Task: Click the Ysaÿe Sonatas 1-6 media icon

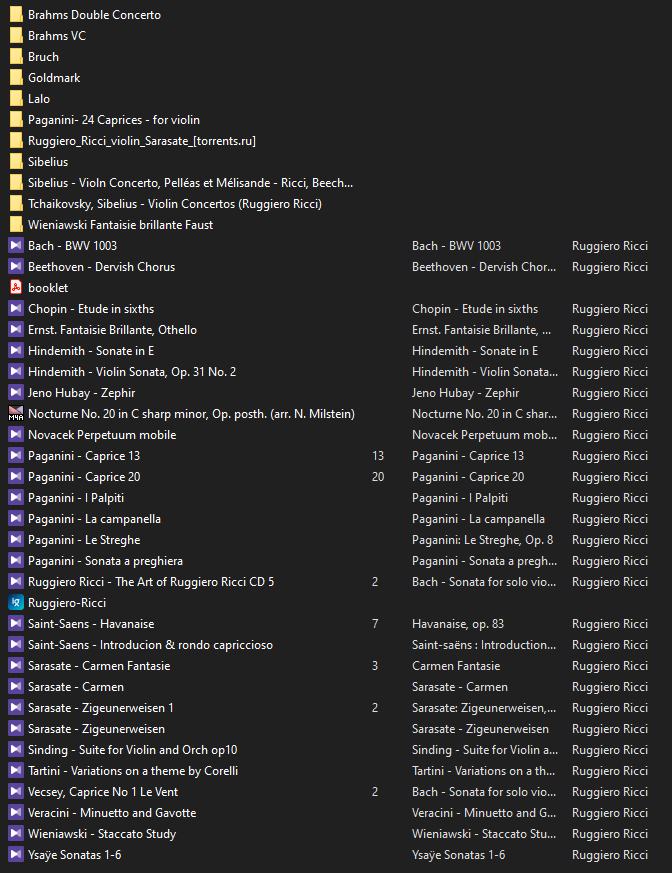Action: (x=15, y=855)
